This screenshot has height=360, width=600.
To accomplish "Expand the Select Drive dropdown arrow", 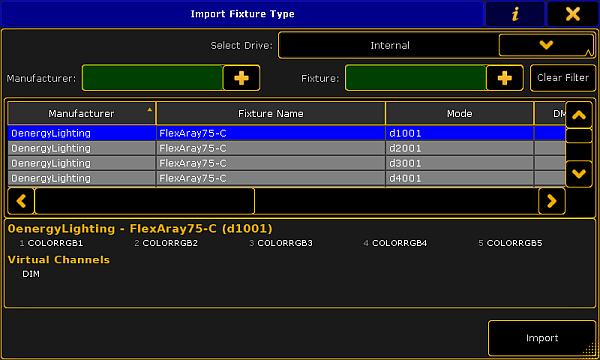I will 546,45.
